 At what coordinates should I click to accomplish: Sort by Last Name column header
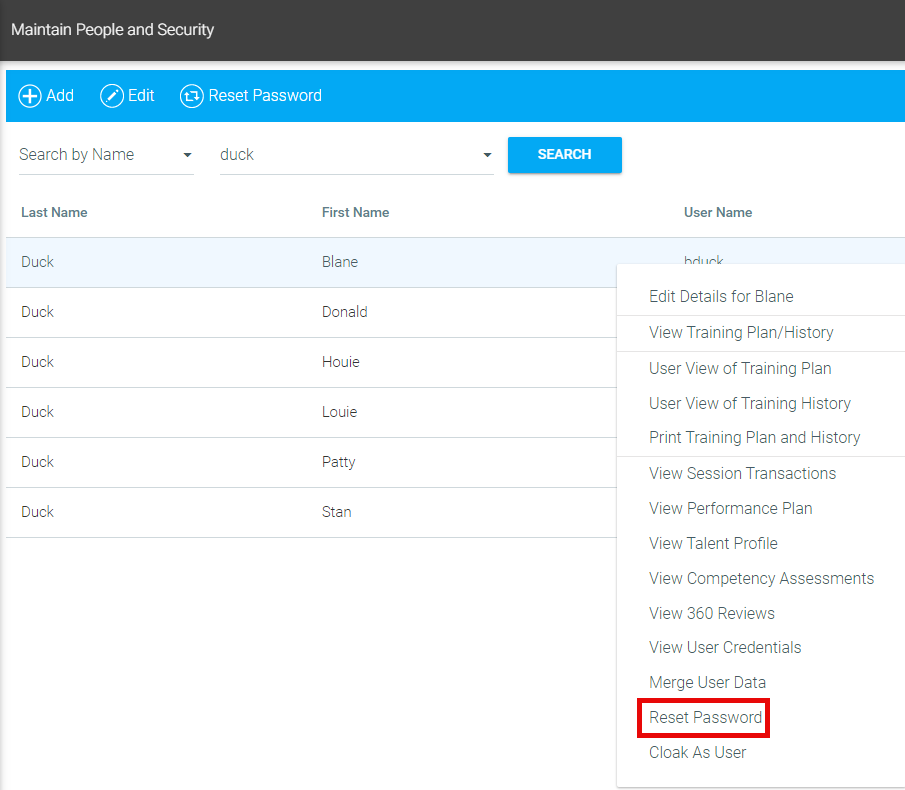click(x=54, y=213)
